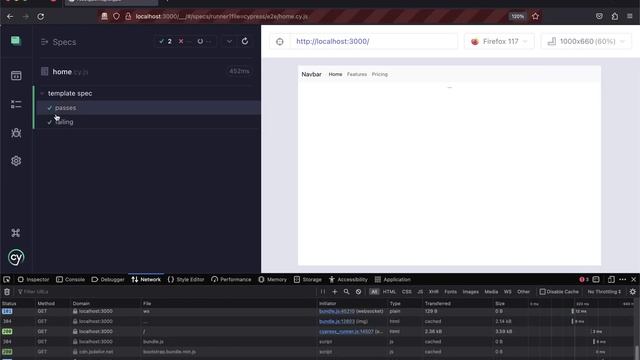Filter requests by HTML
This screenshot has height=360, width=640.
pyautogui.click(x=389, y=292)
